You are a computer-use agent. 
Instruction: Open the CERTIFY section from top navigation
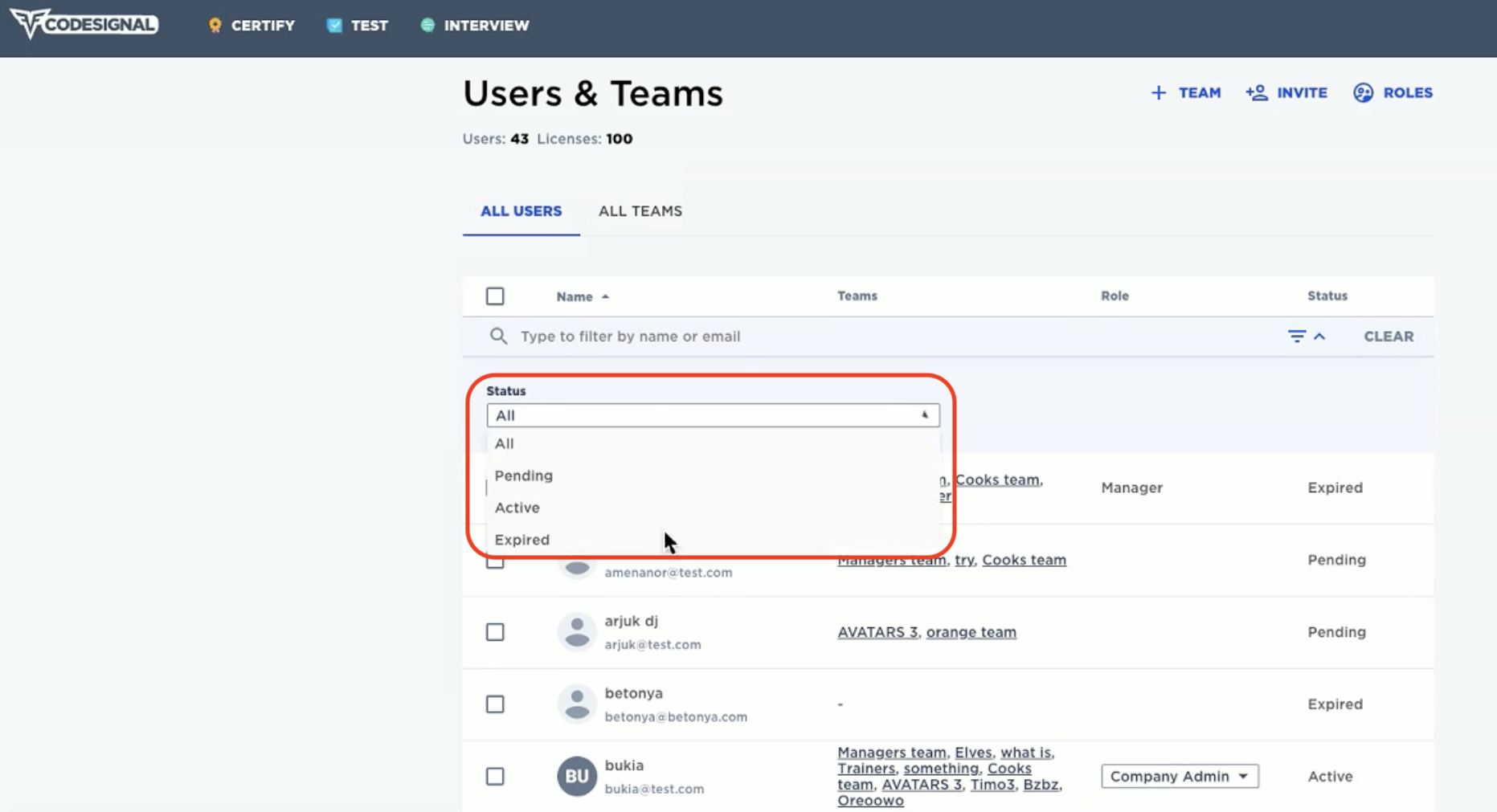point(250,25)
